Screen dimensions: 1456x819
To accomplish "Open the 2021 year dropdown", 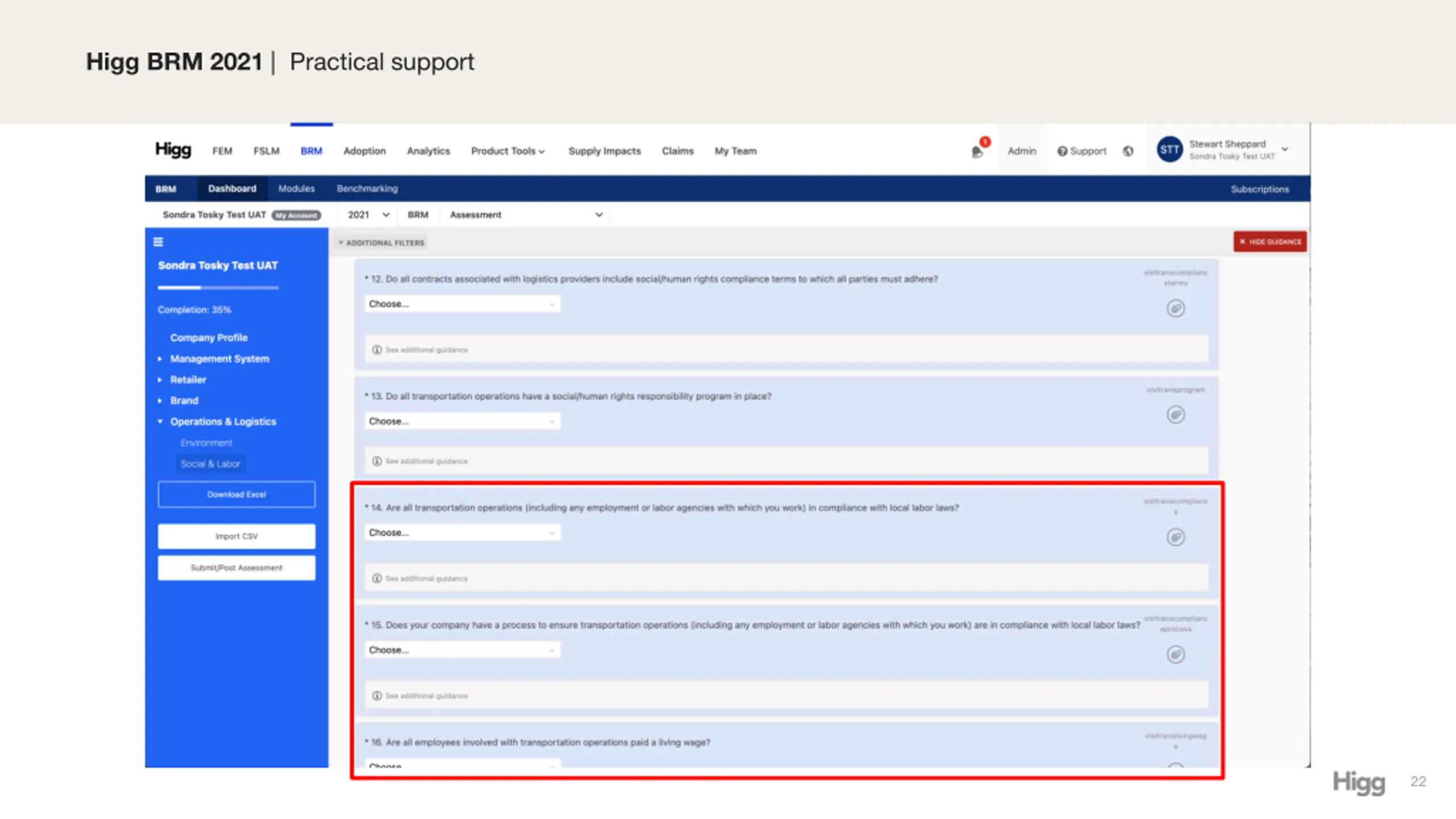I will 369,215.
